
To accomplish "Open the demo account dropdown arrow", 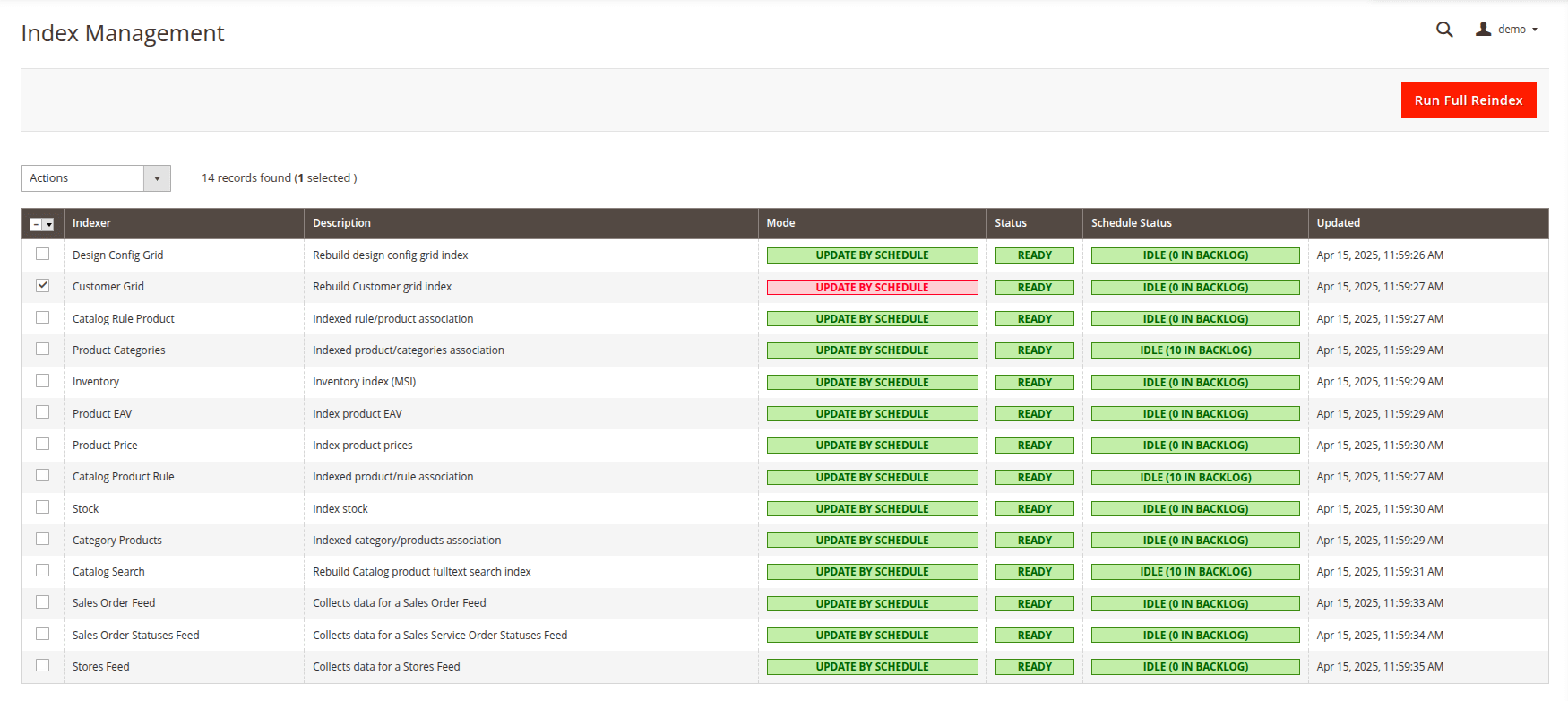I will click(1535, 30).
